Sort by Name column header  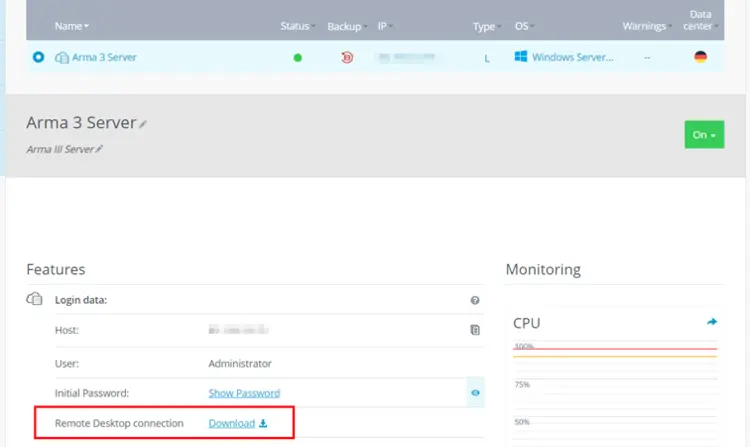(72, 26)
